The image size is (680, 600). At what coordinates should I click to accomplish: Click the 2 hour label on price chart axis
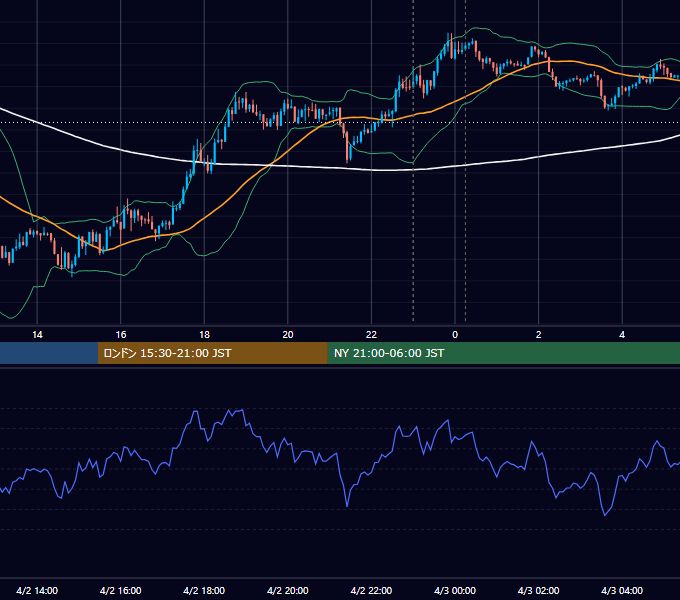click(x=538, y=335)
